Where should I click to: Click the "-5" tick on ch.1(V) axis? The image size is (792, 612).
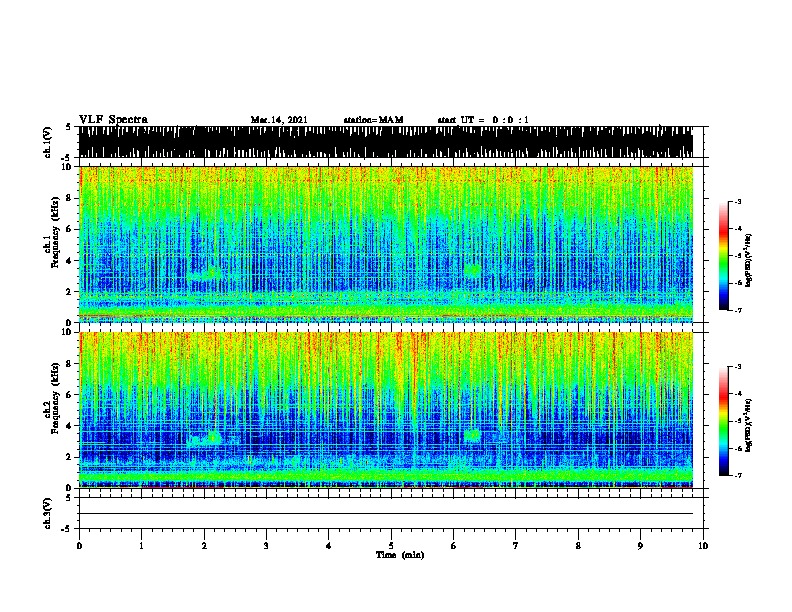pyautogui.click(x=66, y=158)
